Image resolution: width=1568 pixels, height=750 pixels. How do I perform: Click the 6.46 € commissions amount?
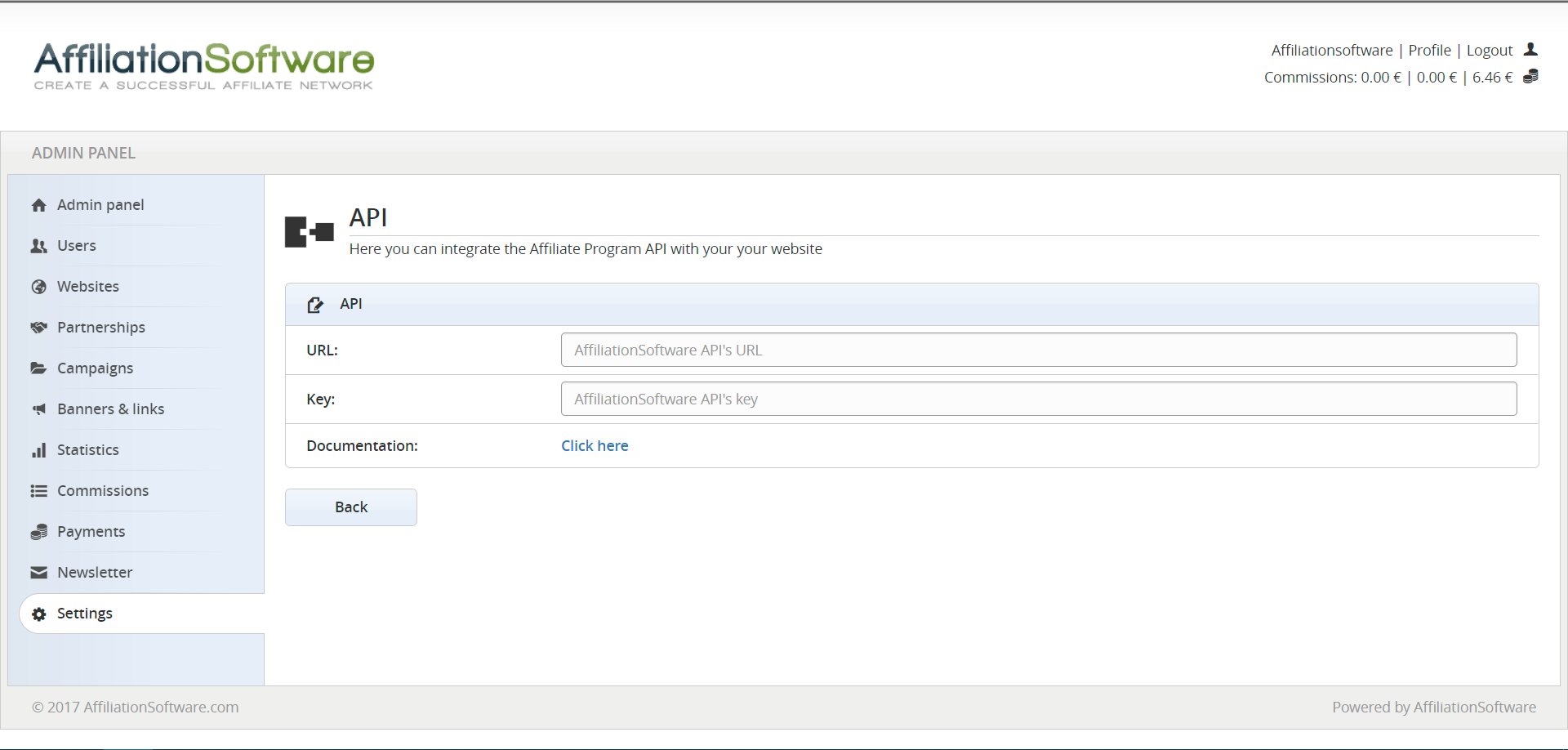tap(1492, 78)
